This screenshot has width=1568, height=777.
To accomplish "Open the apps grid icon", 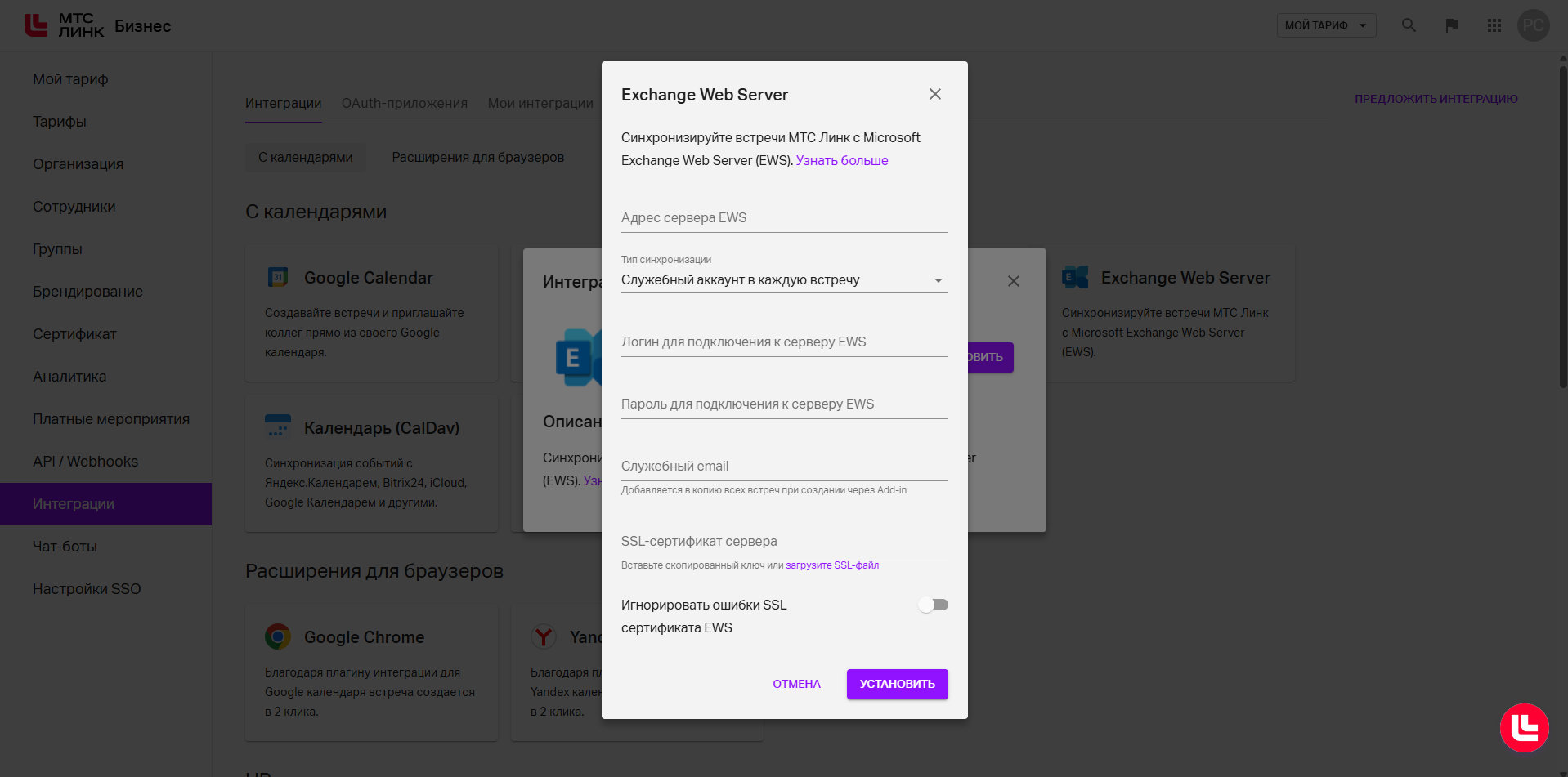I will 1494,25.
